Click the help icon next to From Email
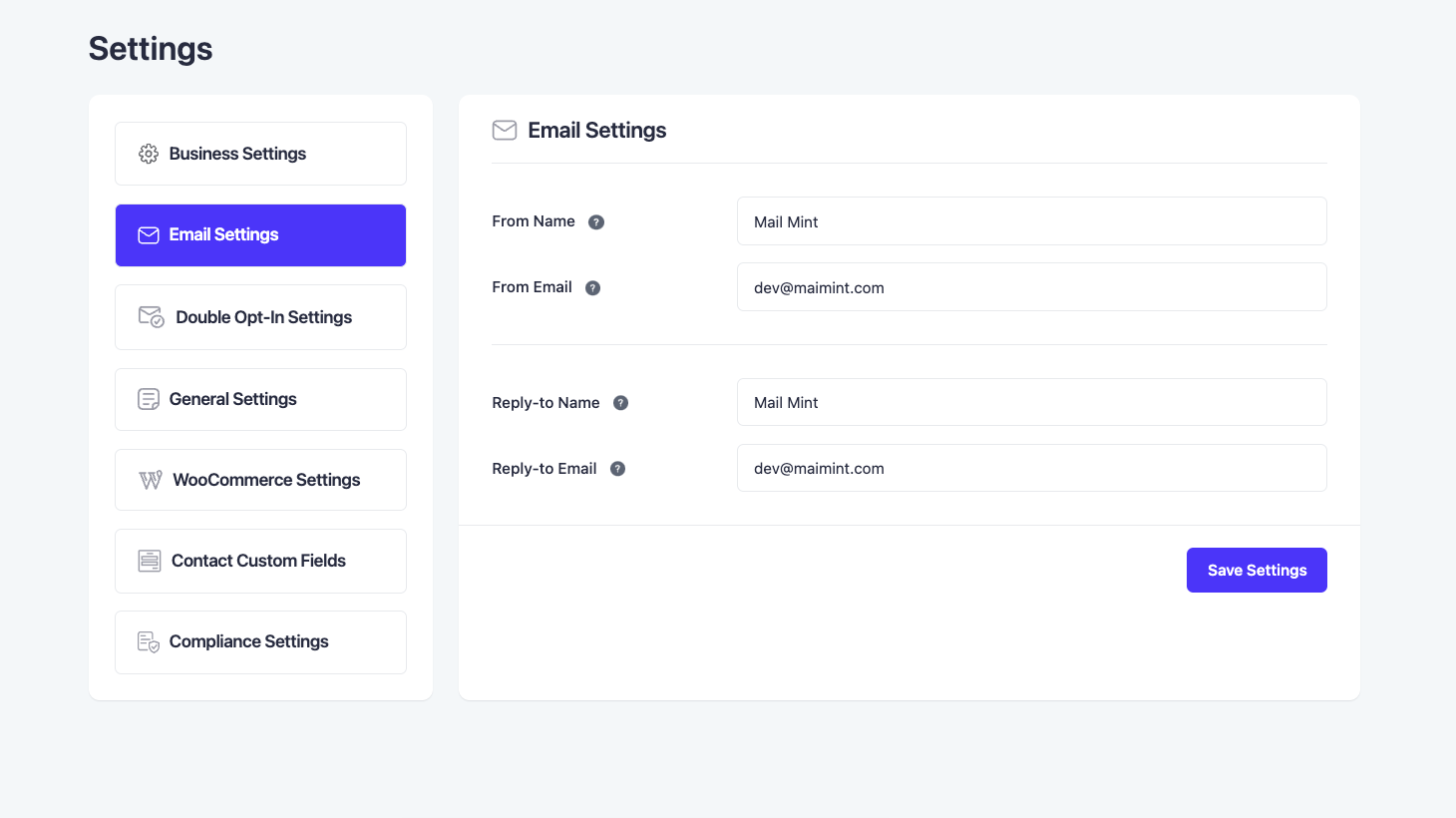The image size is (1456, 818). (x=592, y=288)
